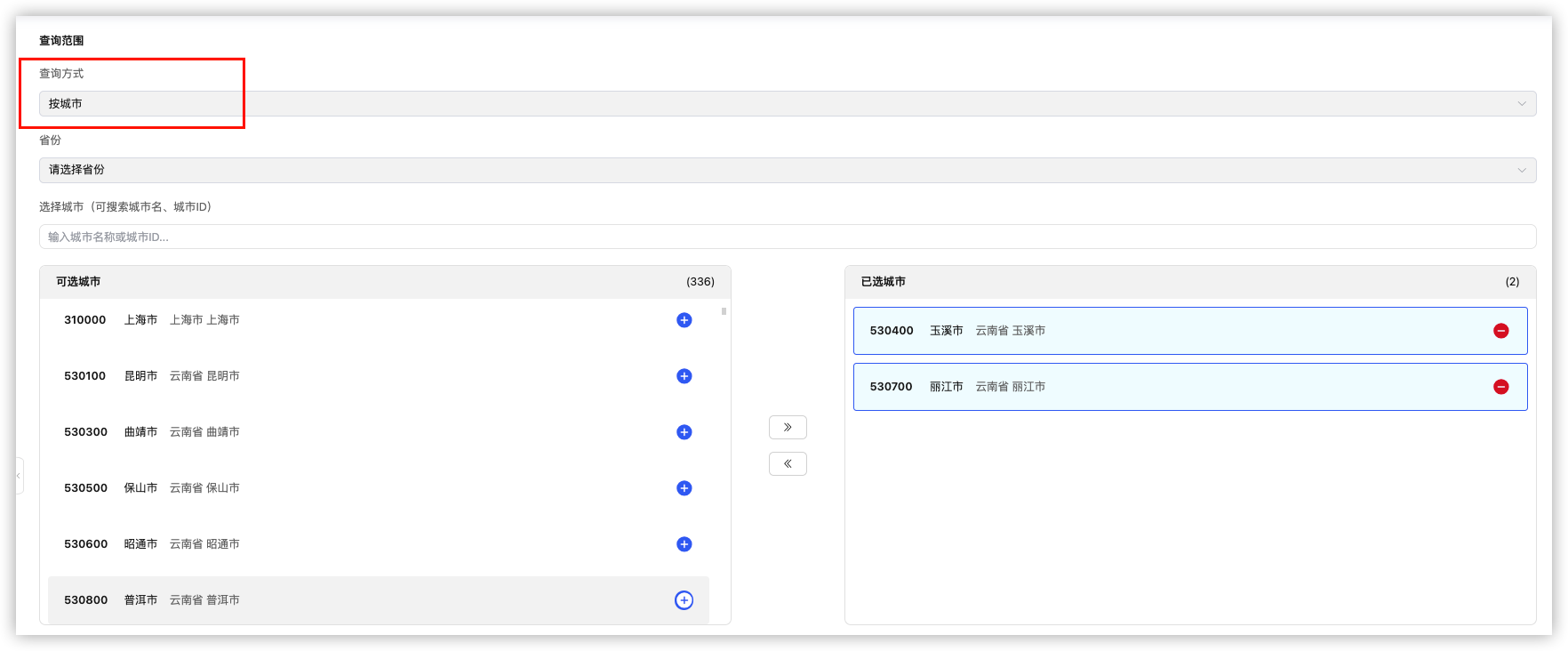Add 昆明市 using the plus icon

(684, 376)
